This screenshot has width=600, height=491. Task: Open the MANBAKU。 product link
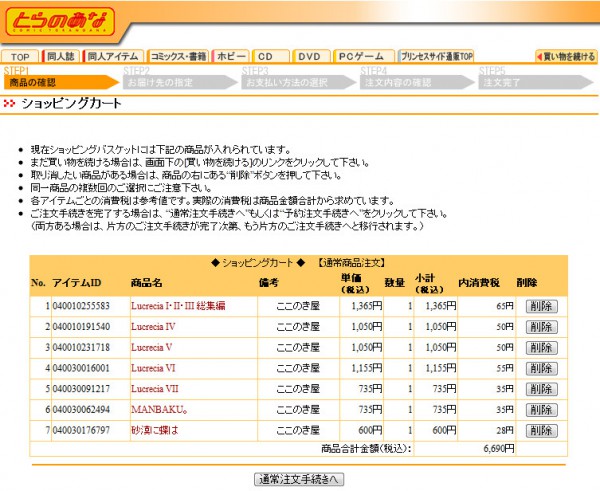pyautogui.click(x=156, y=409)
